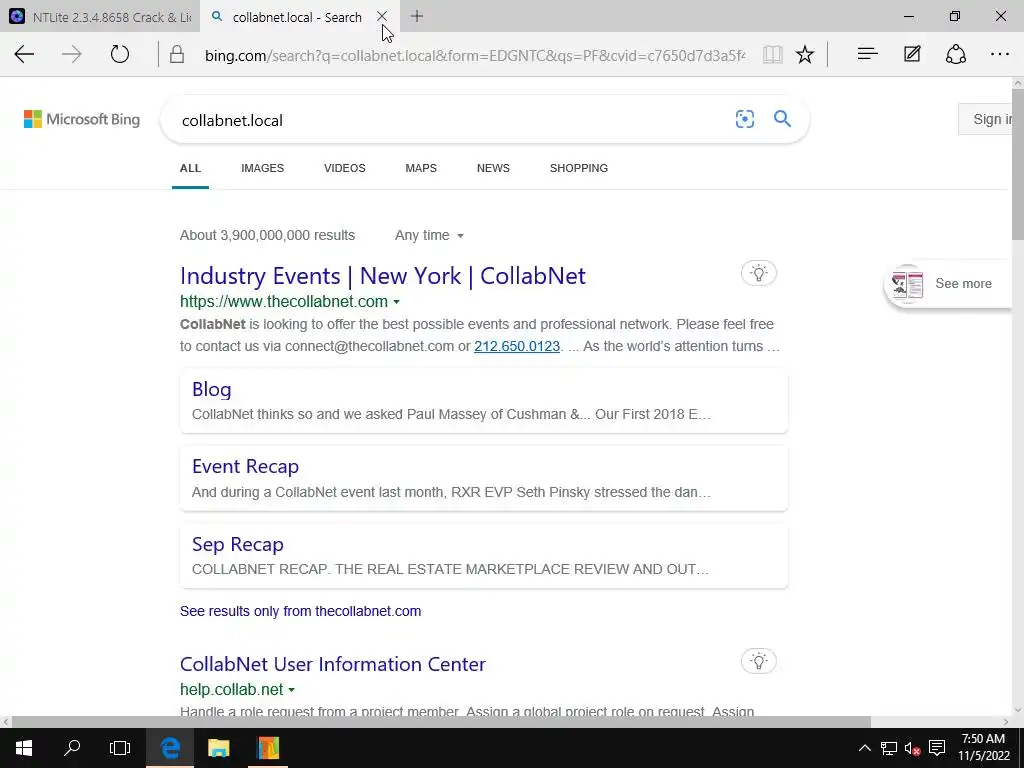1024x768 pixels.
Task: Open taskbar search magnifier
Action: pyautogui.click(x=72, y=748)
